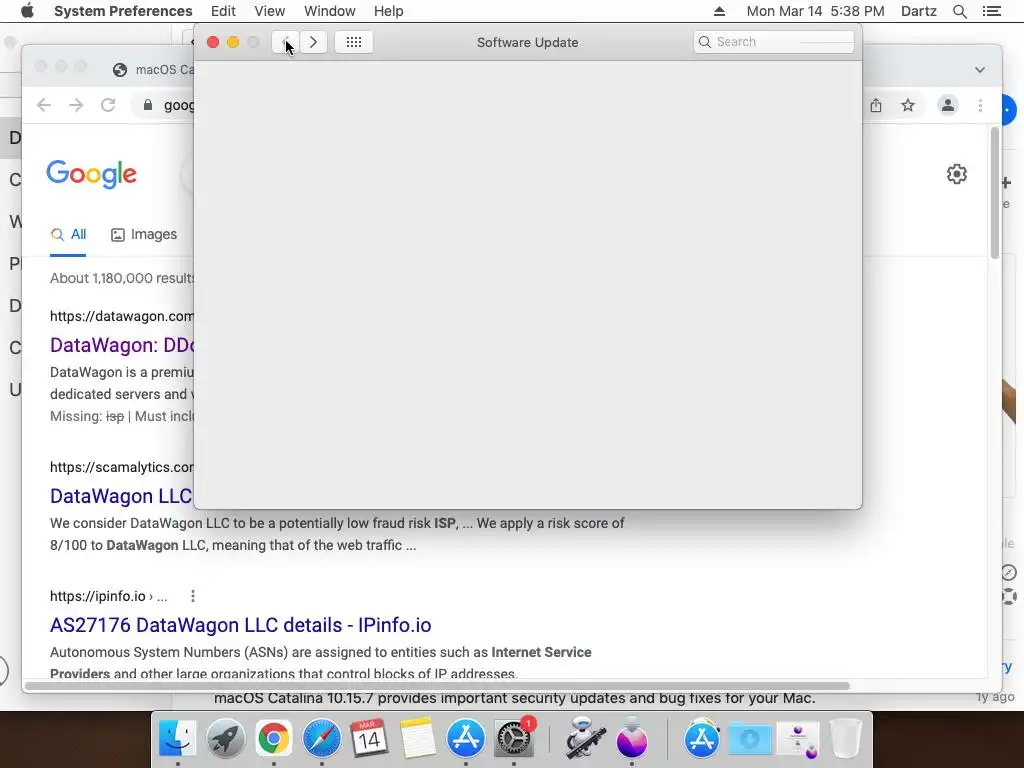Open Calendar from the Dock

370,739
